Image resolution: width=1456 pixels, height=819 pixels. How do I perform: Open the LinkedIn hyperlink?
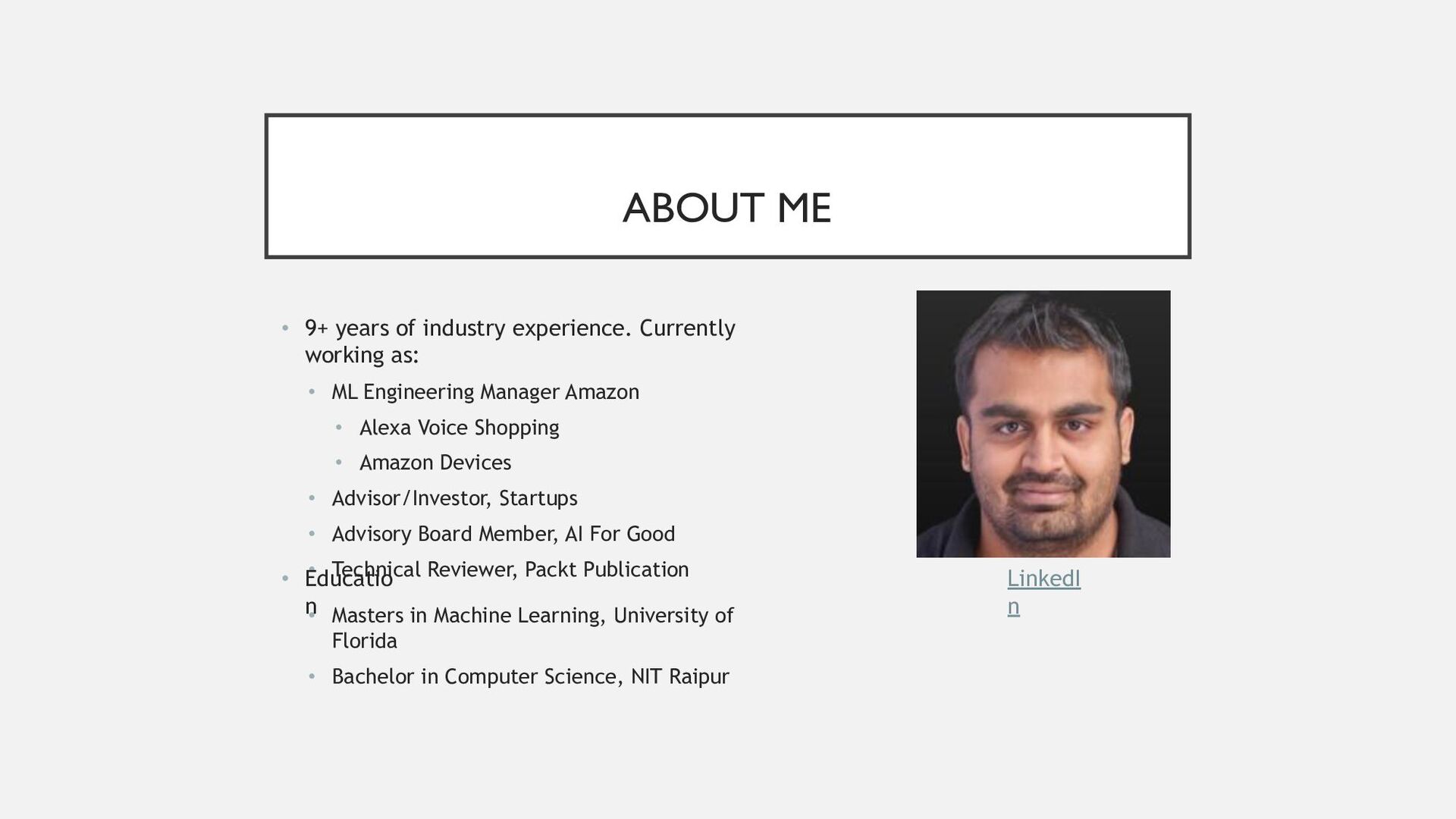point(1043,579)
